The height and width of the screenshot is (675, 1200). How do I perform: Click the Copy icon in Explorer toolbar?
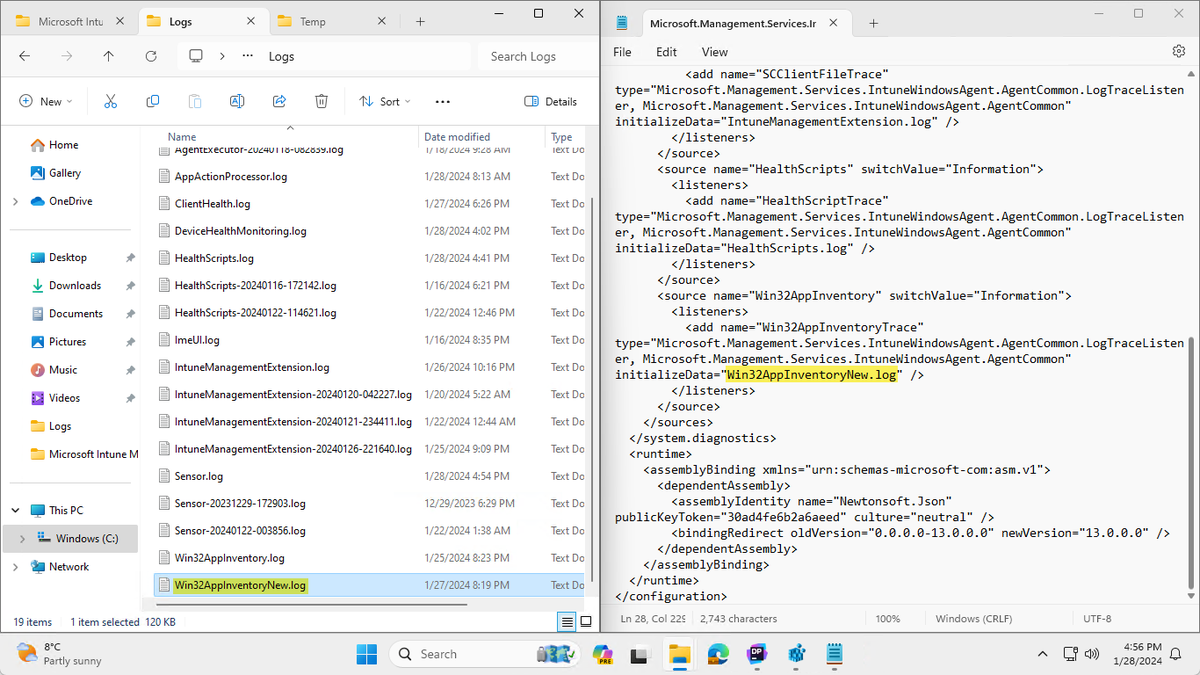pos(153,101)
